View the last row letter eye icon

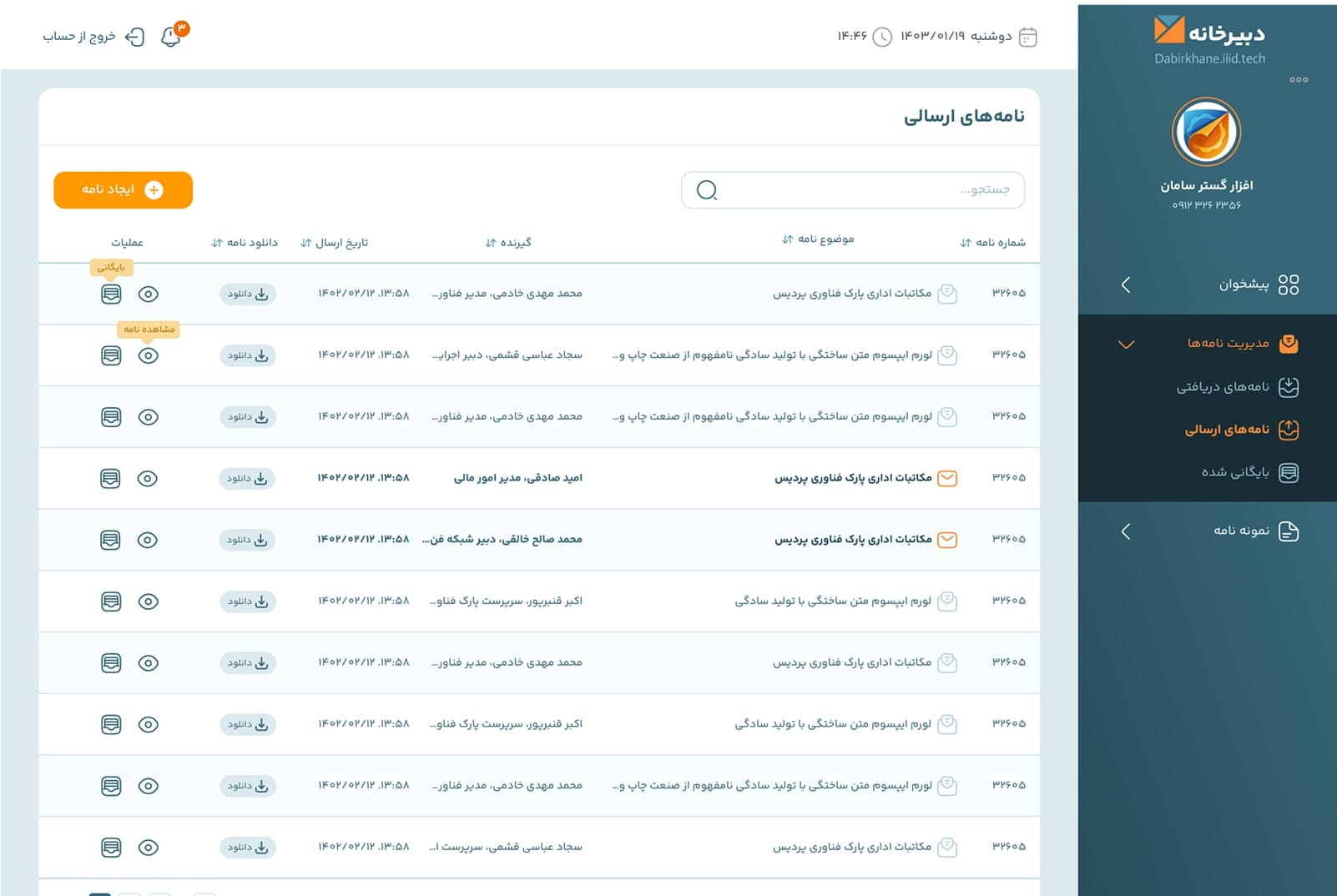coord(148,848)
